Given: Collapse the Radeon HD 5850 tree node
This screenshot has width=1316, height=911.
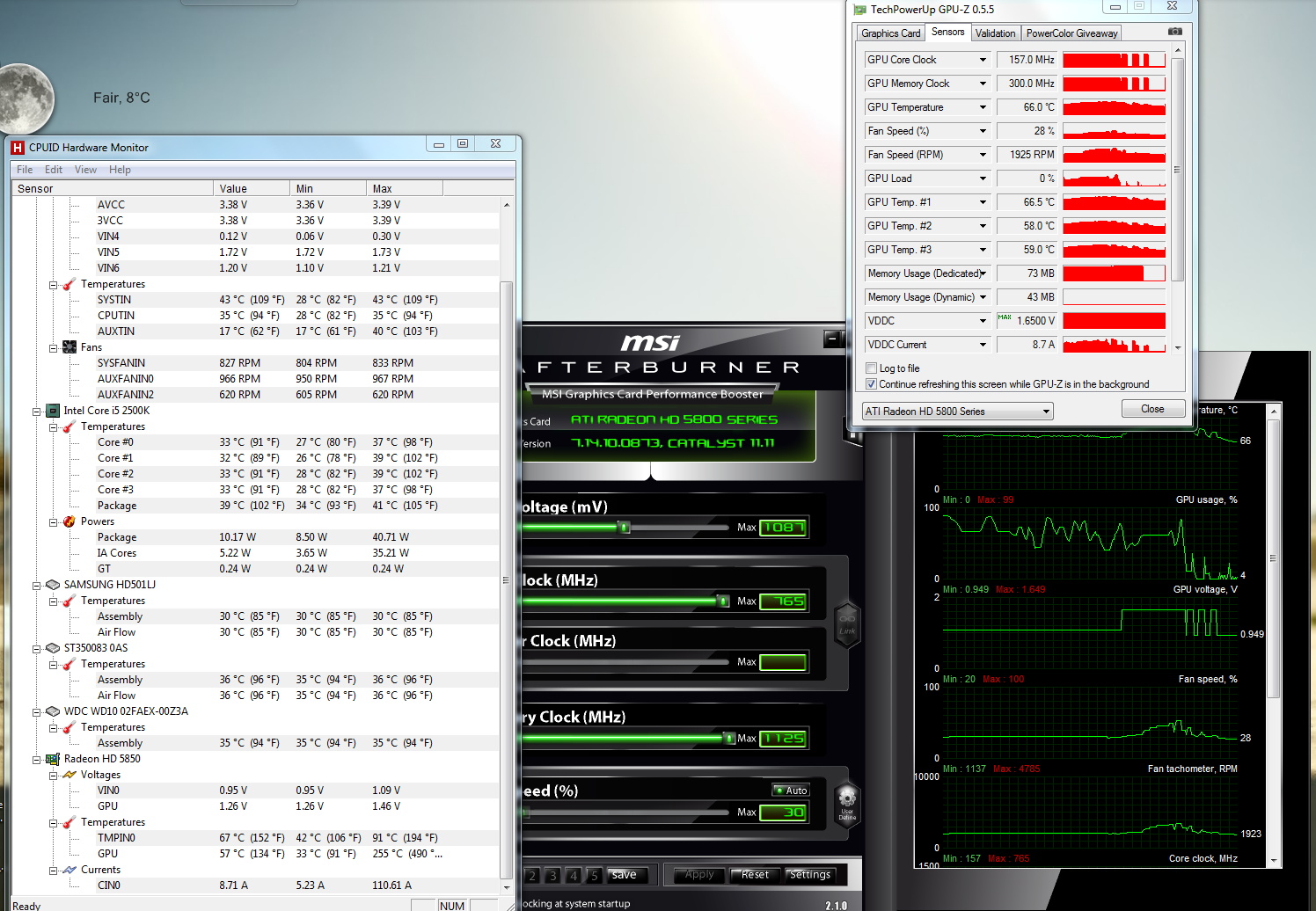Looking at the screenshot, I should click(37, 760).
